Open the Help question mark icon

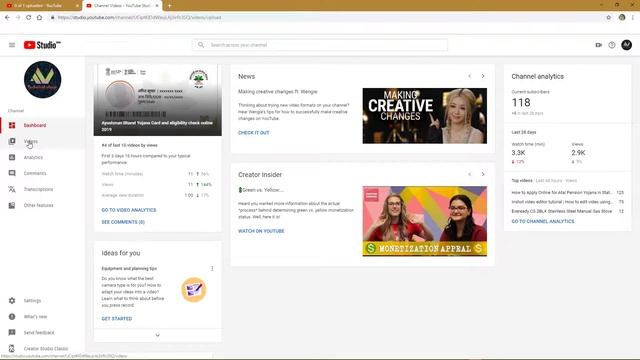[x=612, y=45]
